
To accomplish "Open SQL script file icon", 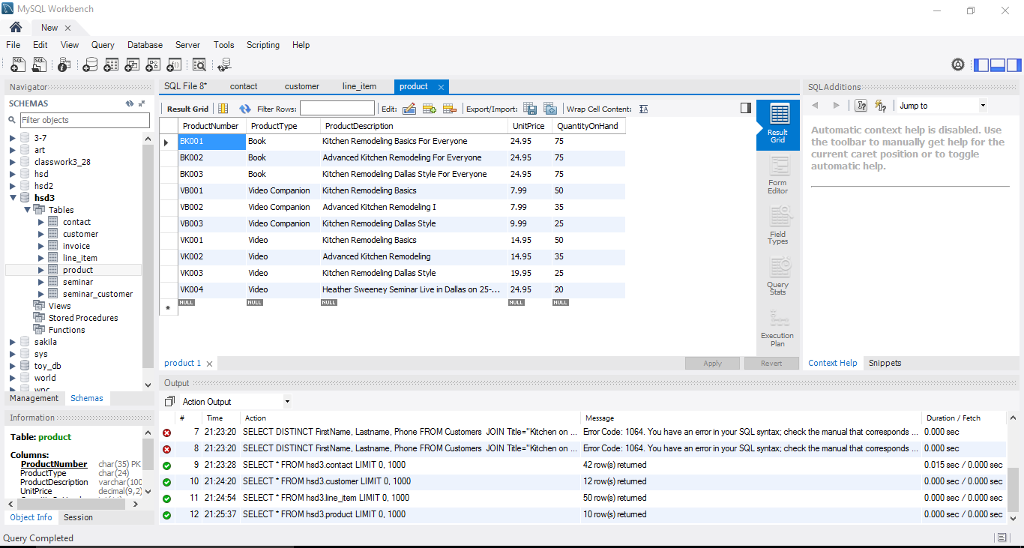I will click(40, 65).
